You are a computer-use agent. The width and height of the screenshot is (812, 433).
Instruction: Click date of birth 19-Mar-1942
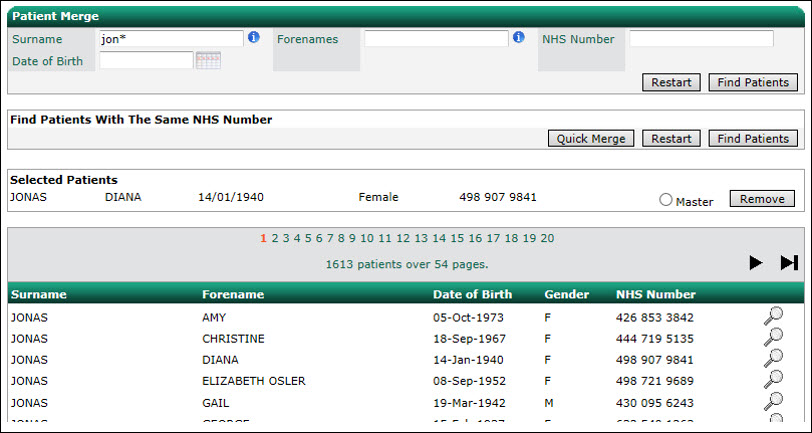(x=469, y=403)
